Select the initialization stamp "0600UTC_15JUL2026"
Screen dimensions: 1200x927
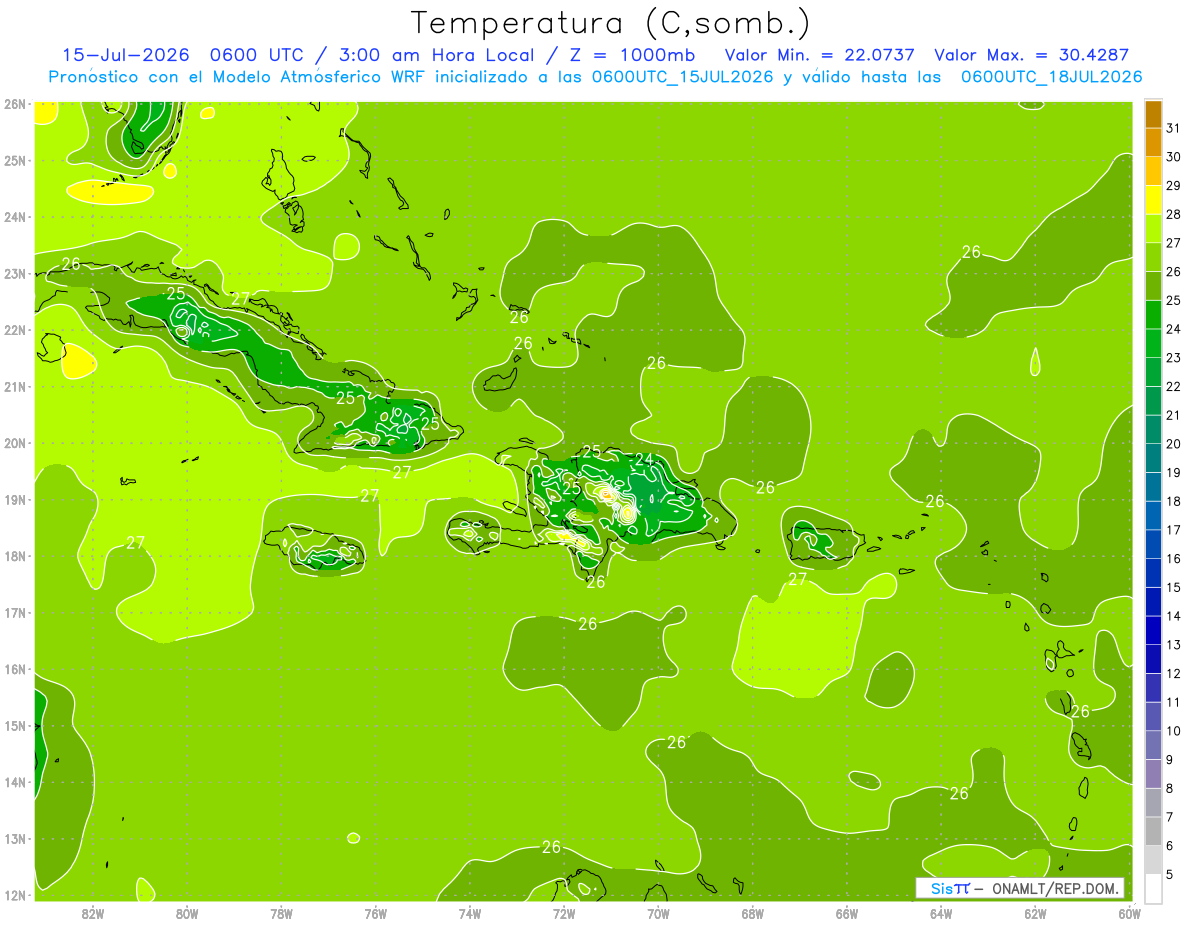[x=682, y=77]
